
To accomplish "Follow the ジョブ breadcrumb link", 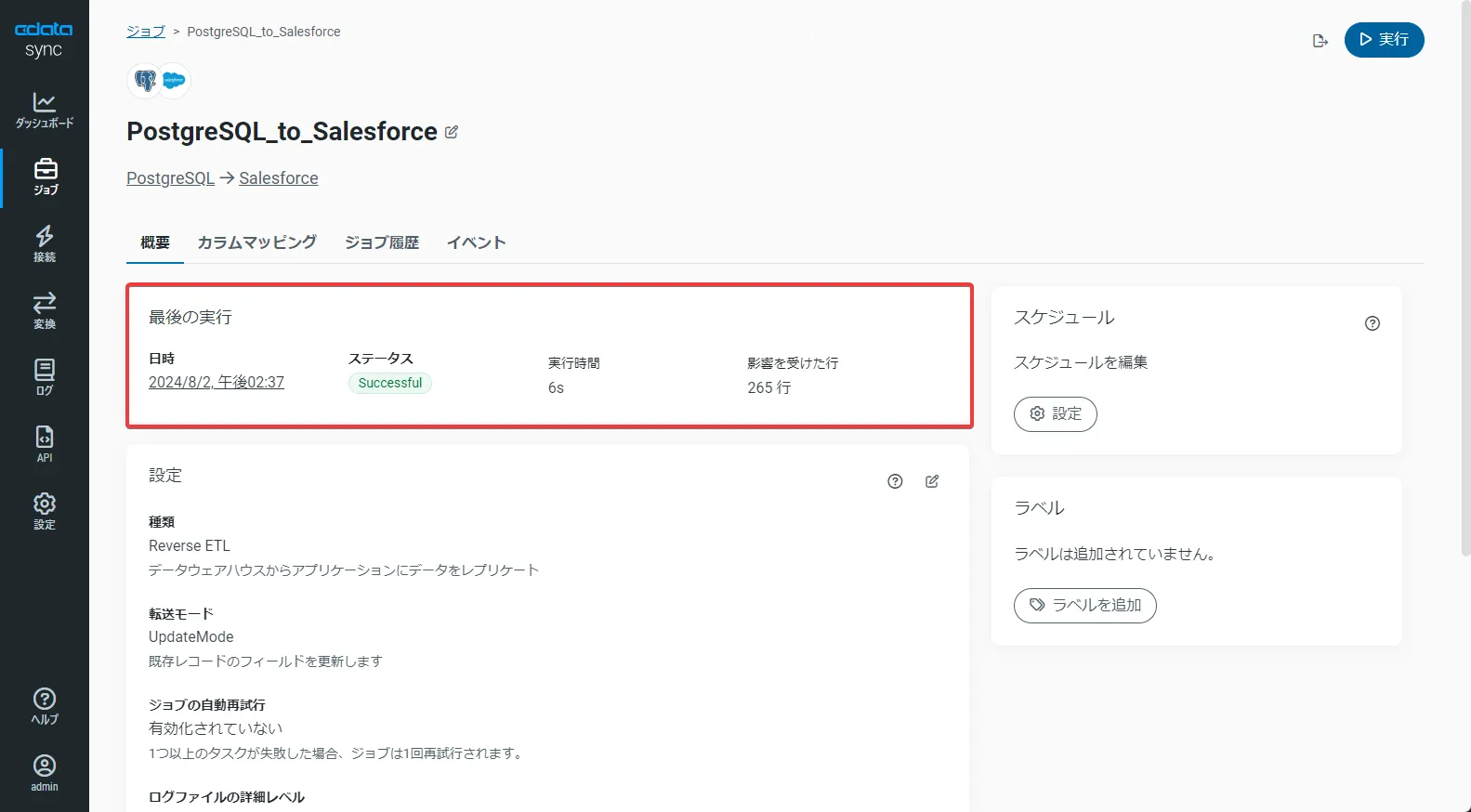I will [x=146, y=32].
